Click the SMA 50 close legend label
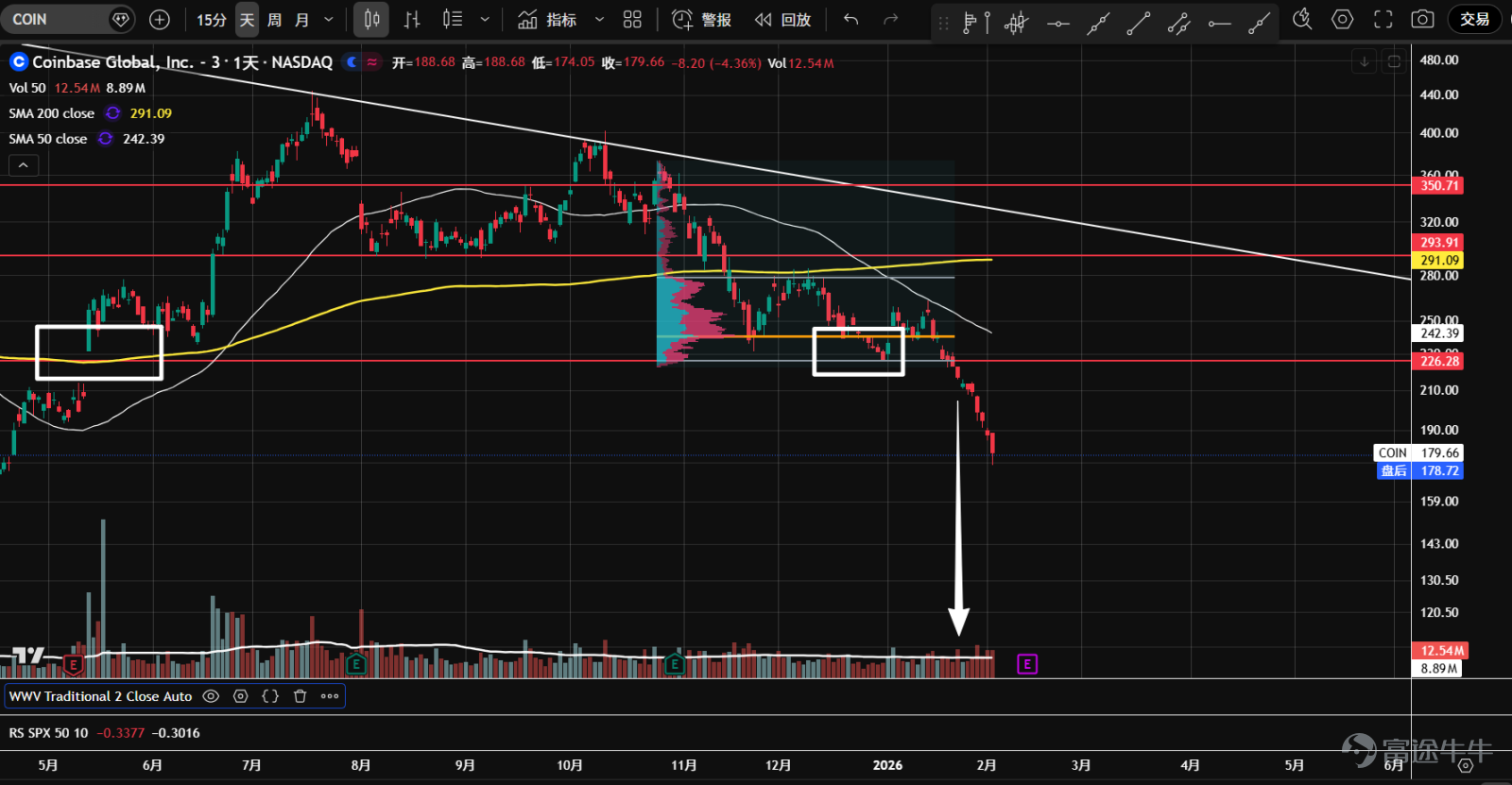Screen dimensions: 1512x785 (x=48, y=139)
